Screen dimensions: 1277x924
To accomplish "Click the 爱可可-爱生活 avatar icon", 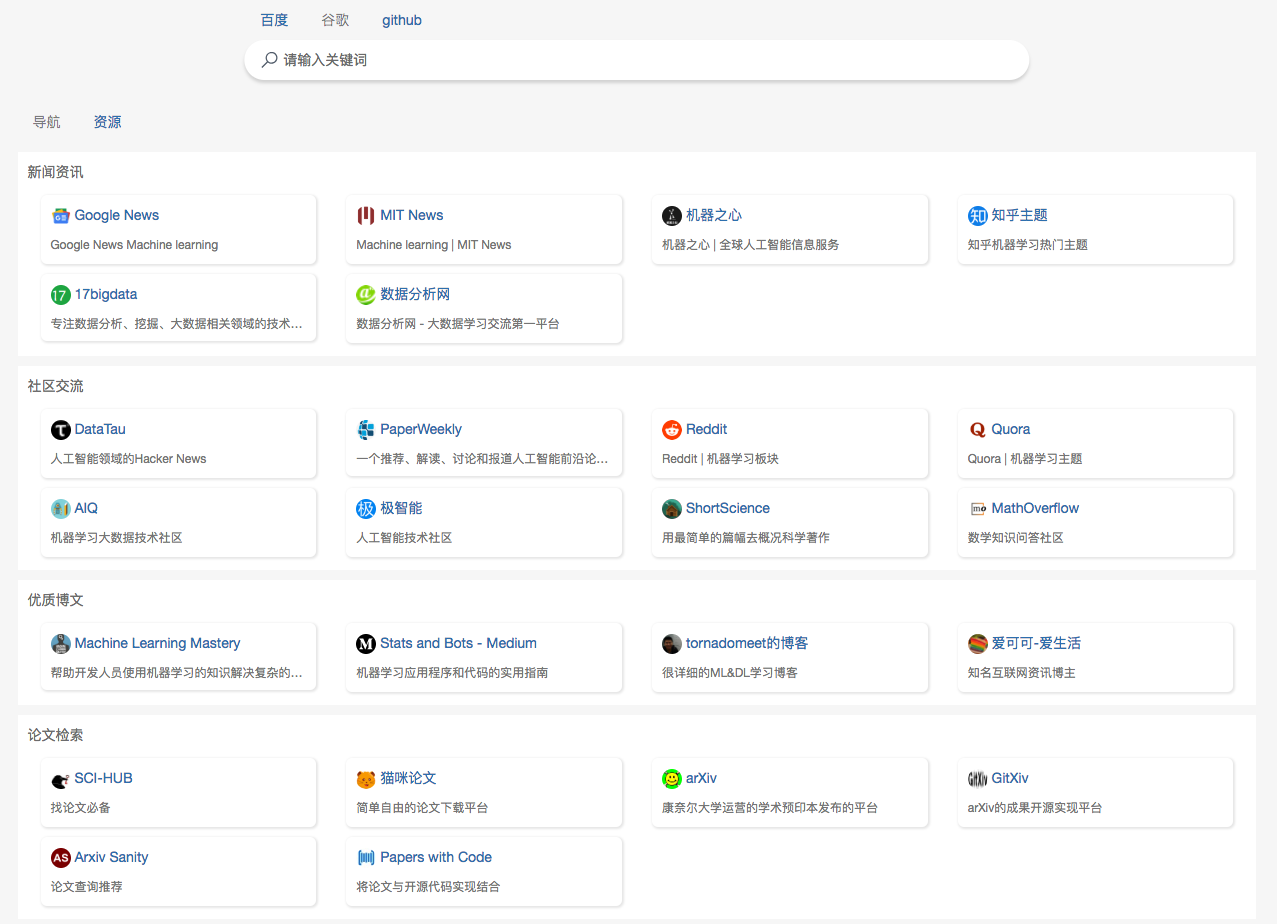I will click(x=978, y=643).
